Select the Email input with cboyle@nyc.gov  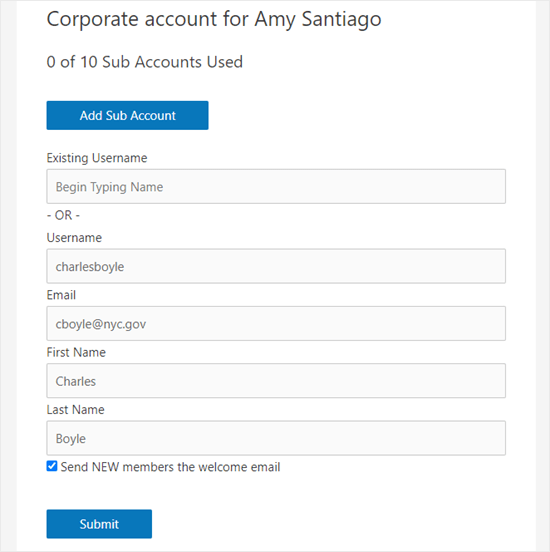coord(276,324)
